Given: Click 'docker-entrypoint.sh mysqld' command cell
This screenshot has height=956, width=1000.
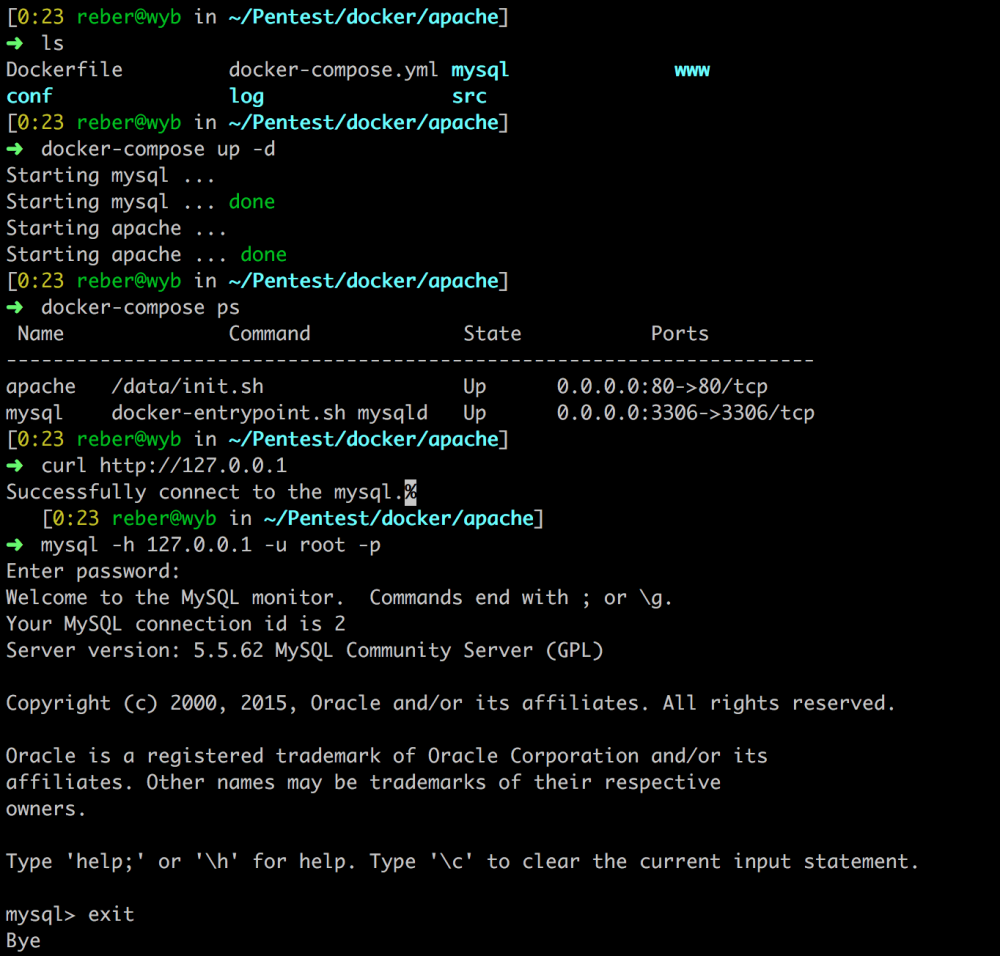Looking at the screenshot, I should [x=270, y=413].
